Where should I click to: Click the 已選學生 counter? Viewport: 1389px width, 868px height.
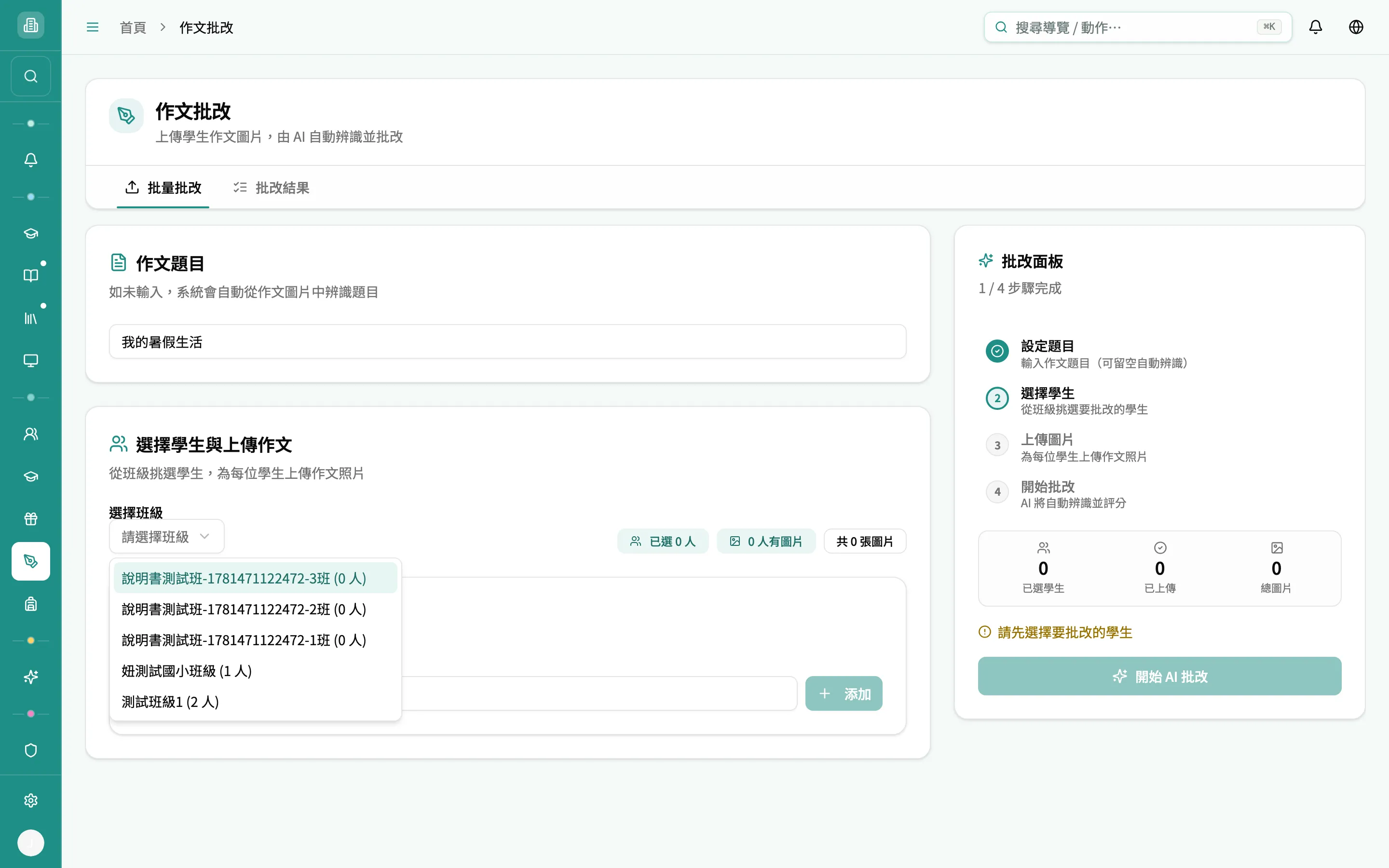tap(1043, 568)
